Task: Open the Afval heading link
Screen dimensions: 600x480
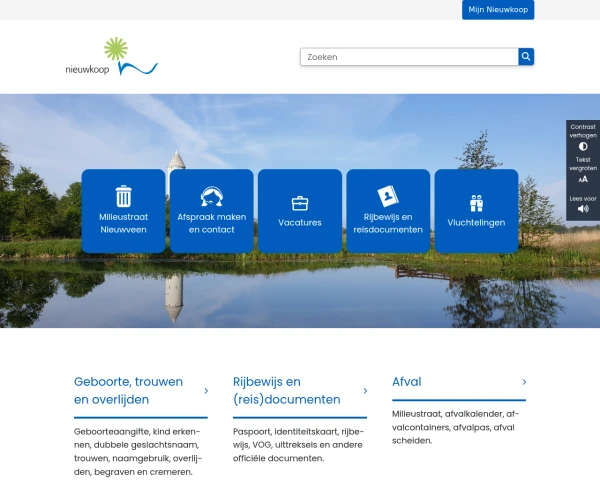Action: point(406,382)
